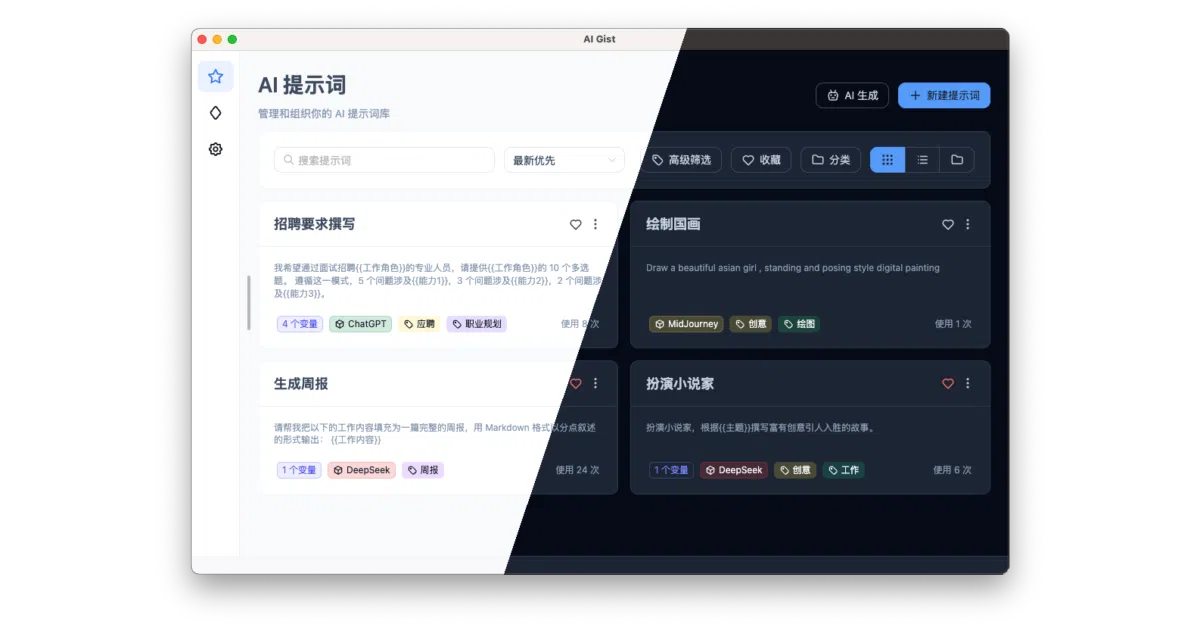This screenshot has width=1200, height=630.
Task: Open the settings gear in sidebar
Action: (x=215, y=149)
